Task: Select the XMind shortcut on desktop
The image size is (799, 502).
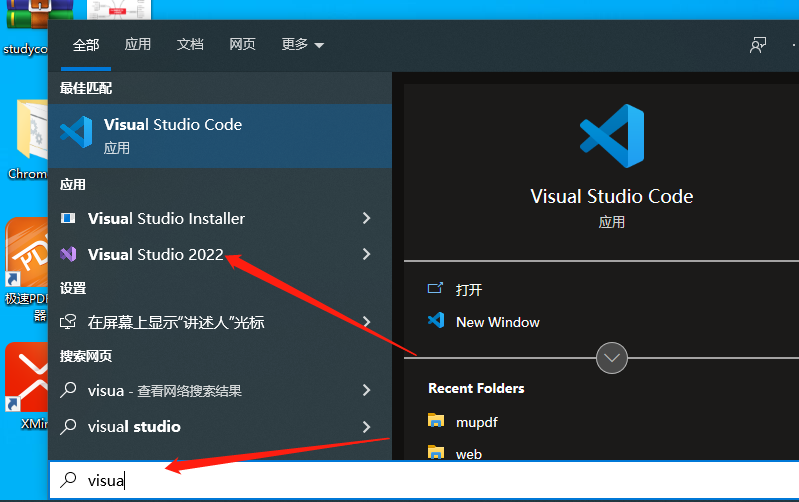Action: point(26,386)
